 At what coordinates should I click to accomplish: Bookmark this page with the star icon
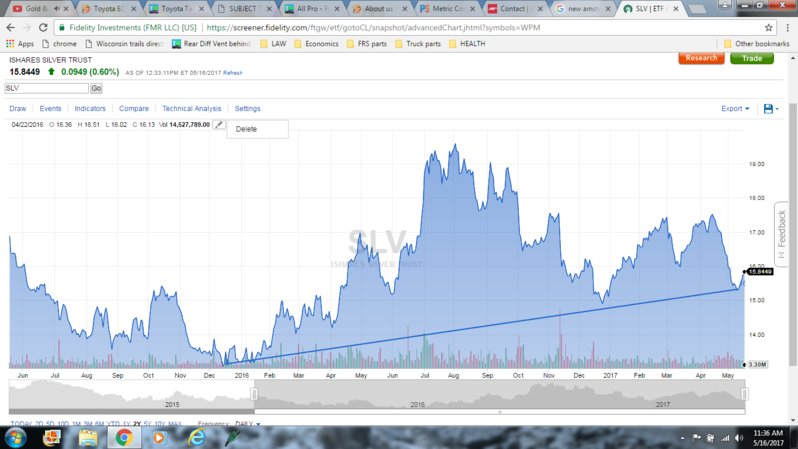(x=768, y=27)
